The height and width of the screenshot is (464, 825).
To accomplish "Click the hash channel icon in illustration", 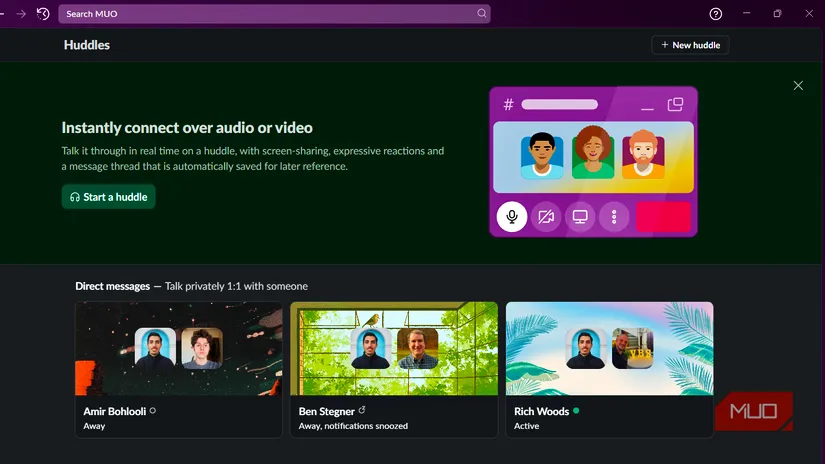I will pos(508,104).
